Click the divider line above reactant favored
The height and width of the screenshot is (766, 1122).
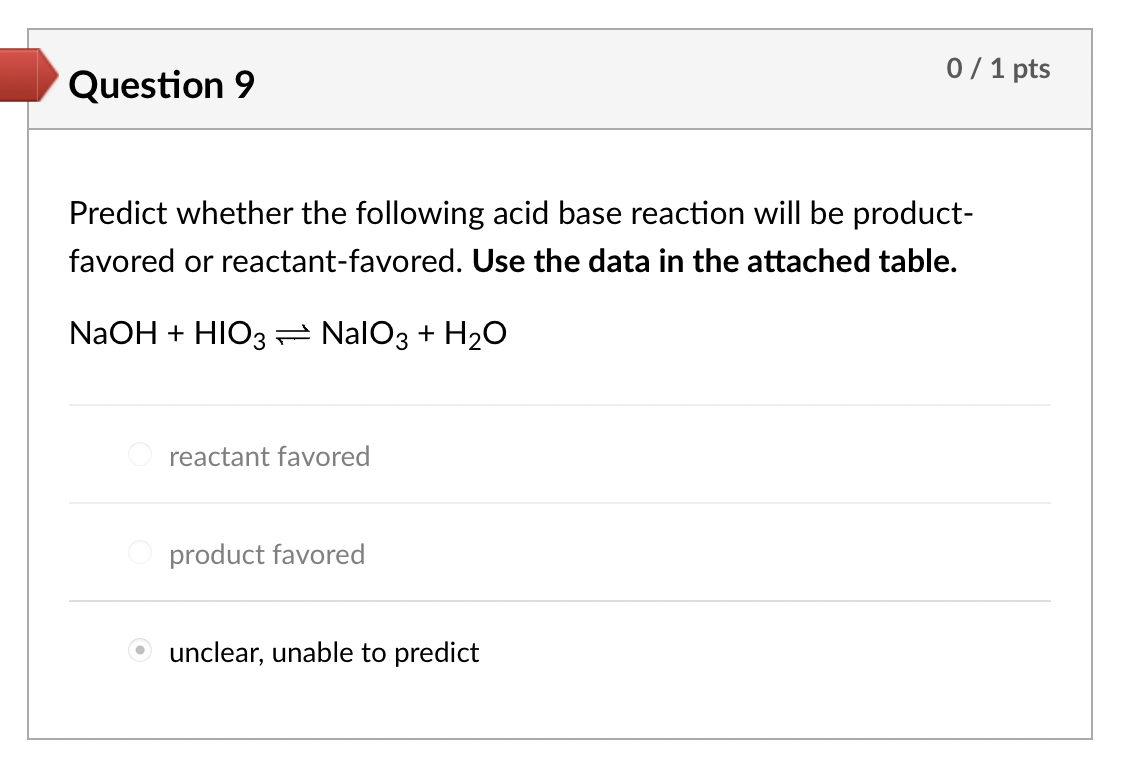pos(560,404)
